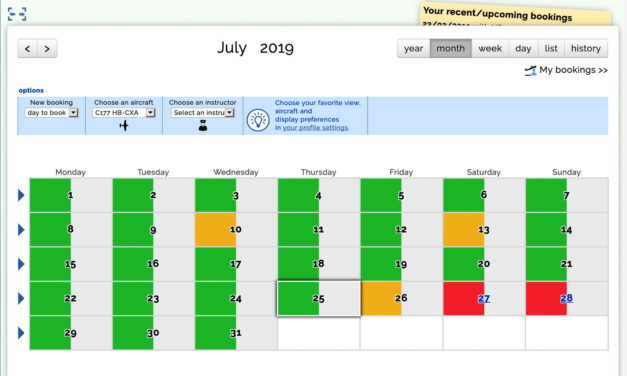Select the orange day 10 cell
The width and height of the screenshot is (627, 376).
[236, 230]
